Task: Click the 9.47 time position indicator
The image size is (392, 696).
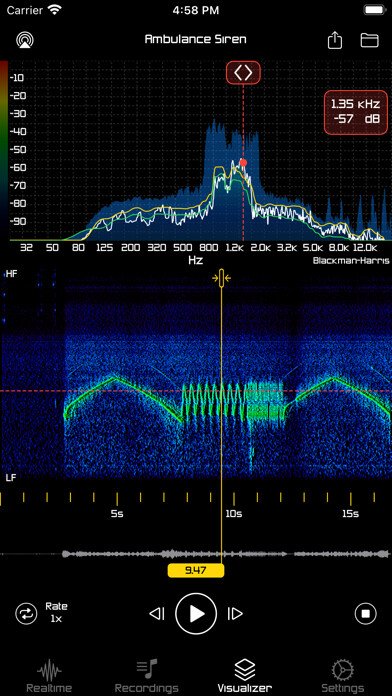Action: pyautogui.click(x=196, y=570)
